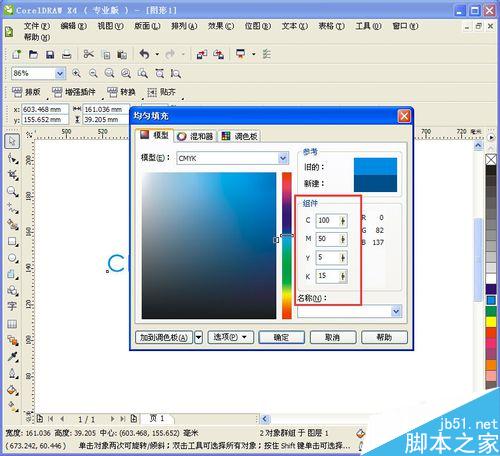Screen dimensions: 500x456
Task: Click the M value spinner
Action: coord(343,239)
